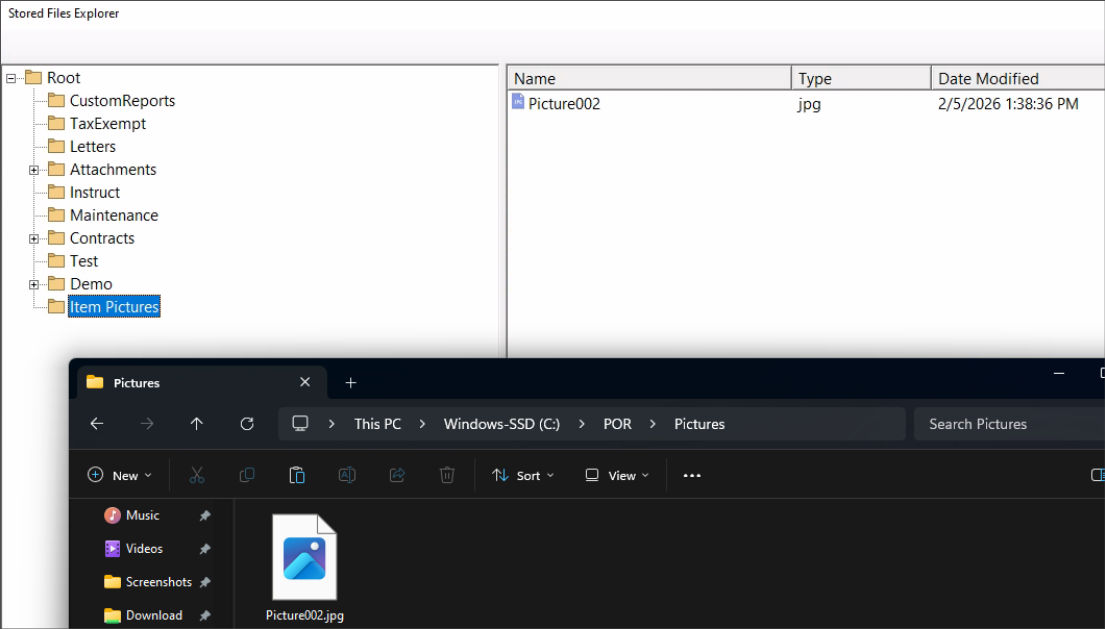The height and width of the screenshot is (629, 1105).
Task: Select the CustomReports folder in tree
Action: point(122,101)
